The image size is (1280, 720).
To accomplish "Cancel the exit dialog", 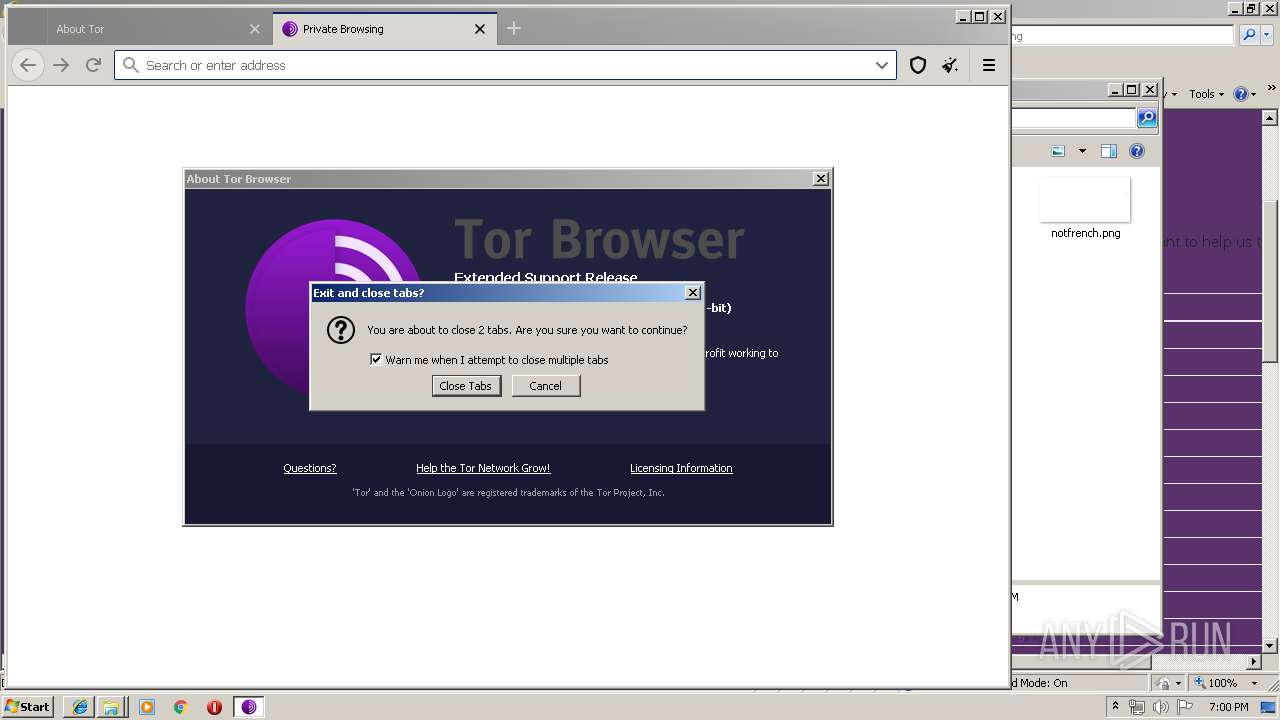I will click(546, 386).
